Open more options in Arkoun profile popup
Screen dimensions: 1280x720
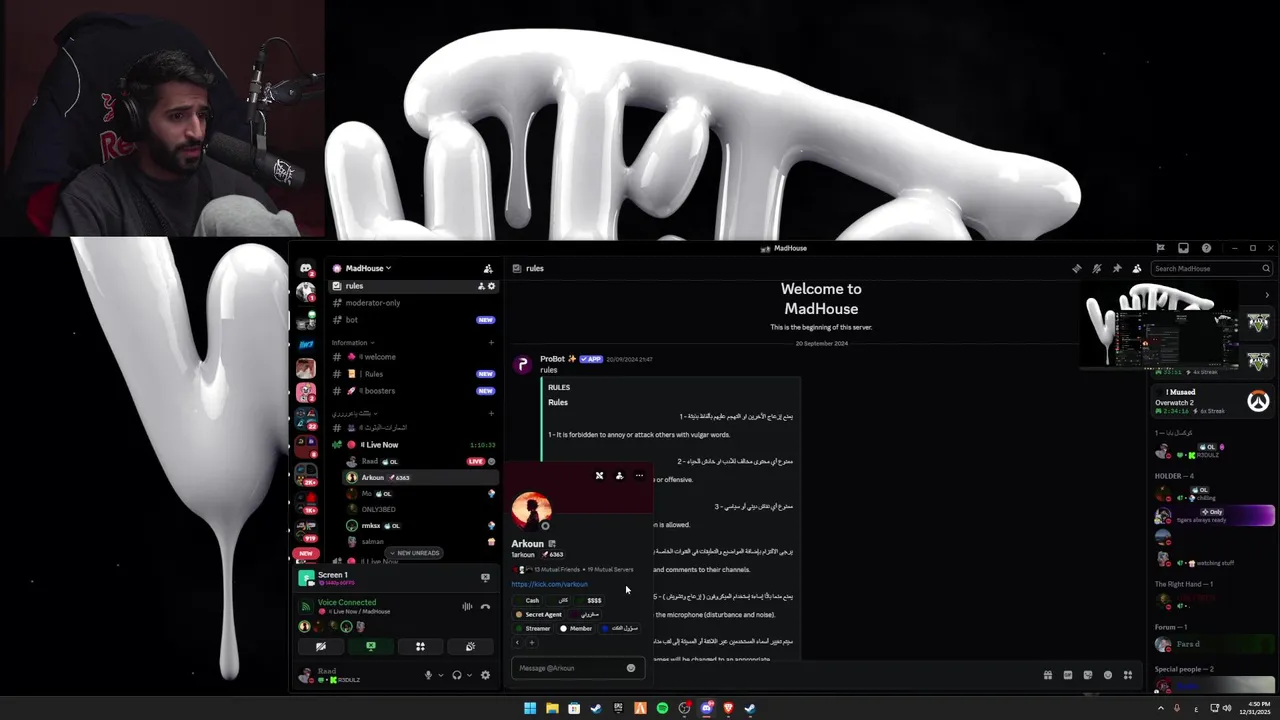(x=639, y=476)
